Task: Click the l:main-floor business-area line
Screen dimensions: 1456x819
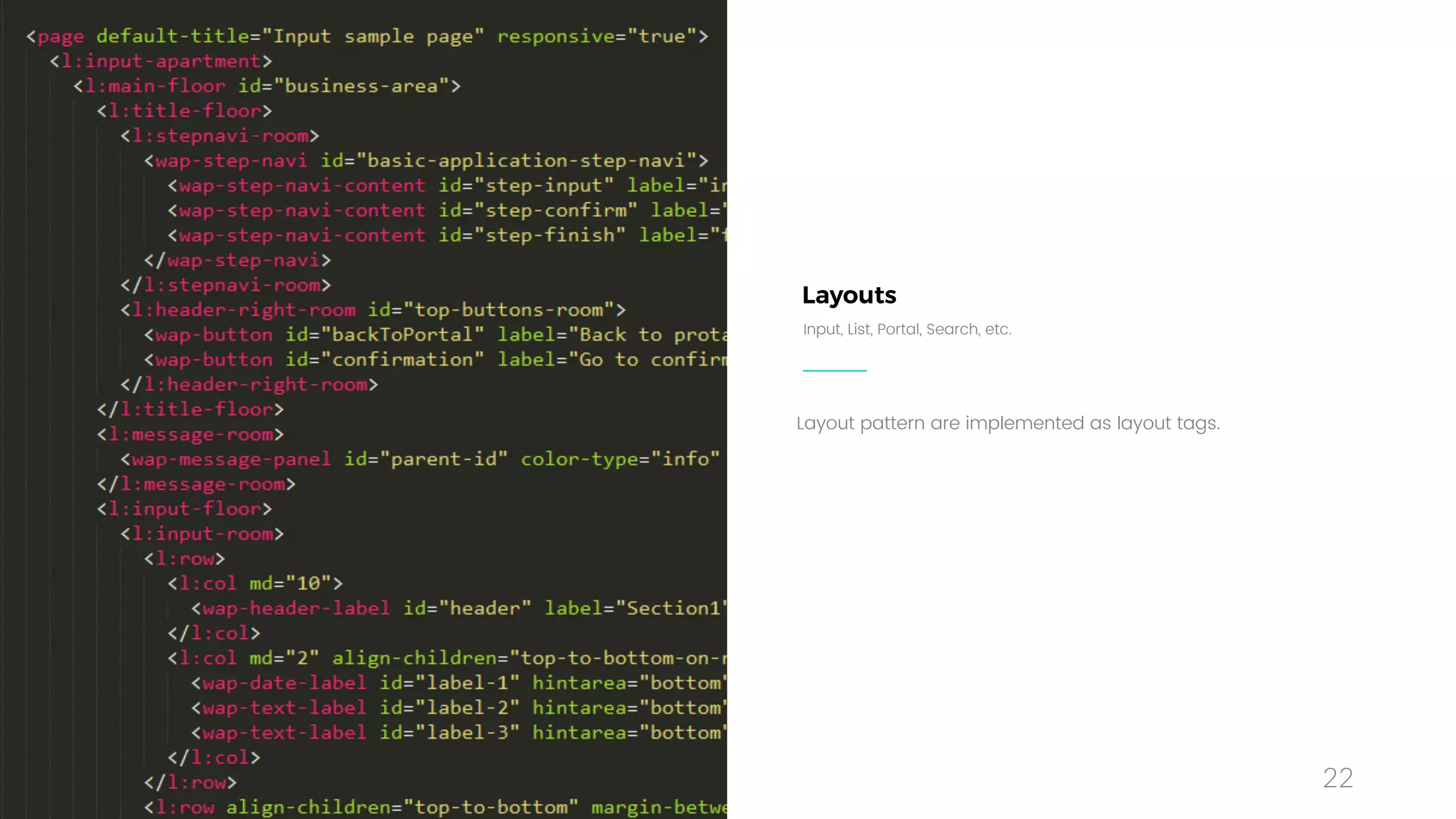Action: pos(267,86)
